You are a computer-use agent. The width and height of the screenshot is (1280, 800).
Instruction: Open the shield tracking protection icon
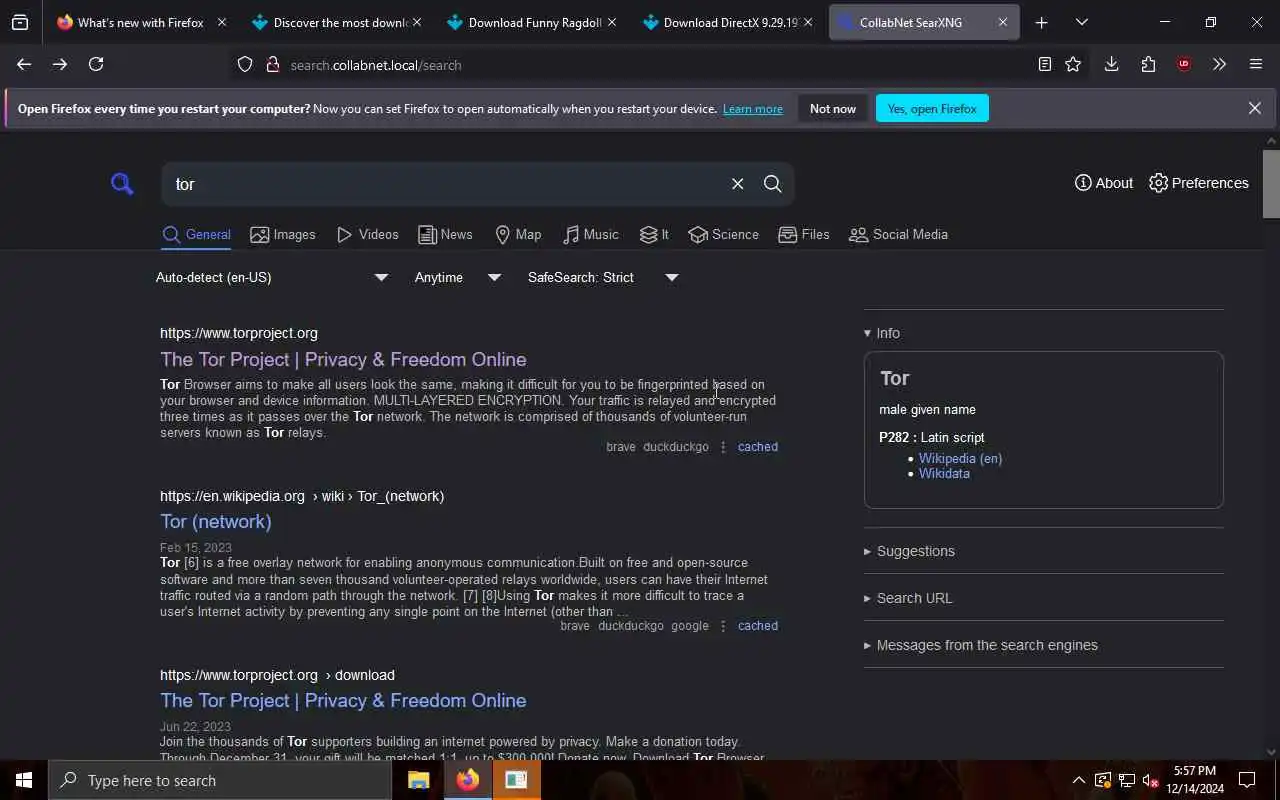245,65
